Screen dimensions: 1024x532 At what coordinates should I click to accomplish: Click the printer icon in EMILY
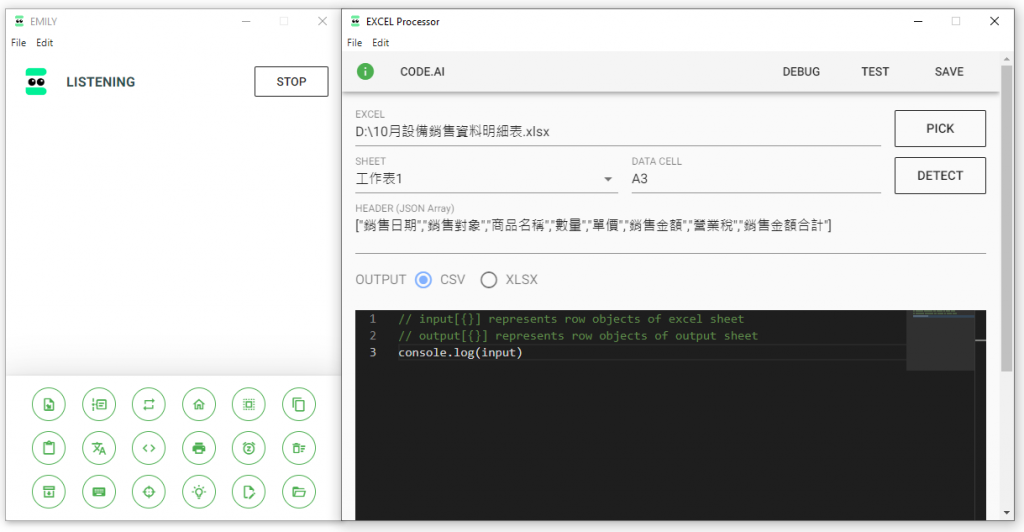pyautogui.click(x=199, y=448)
